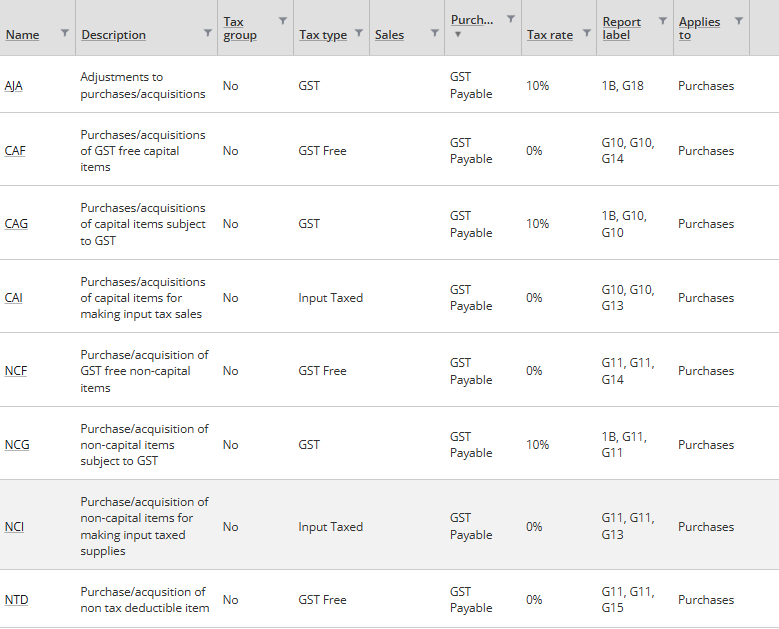
Task: Open the Description column filter
Action: click(x=208, y=33)
